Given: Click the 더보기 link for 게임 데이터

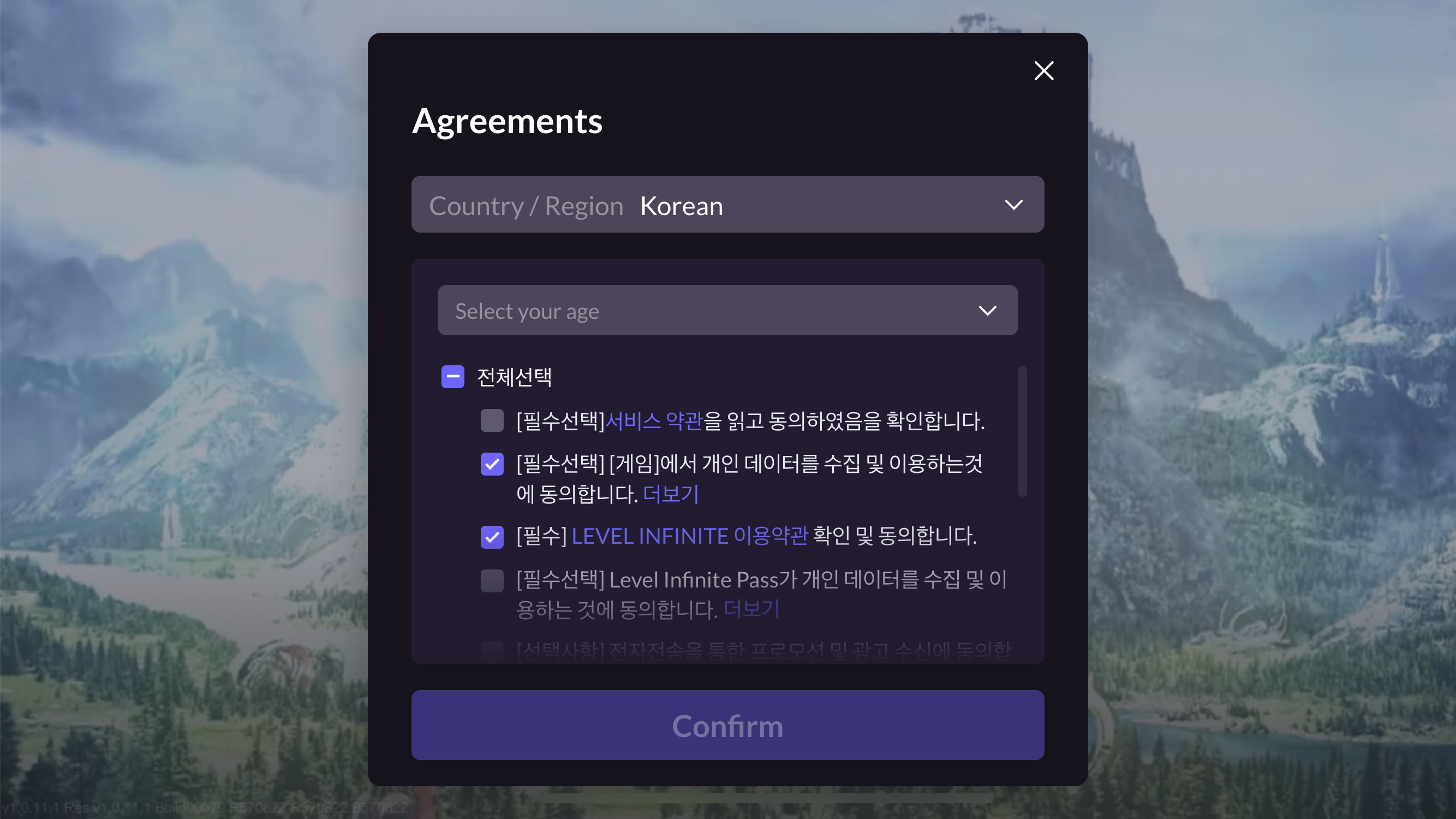Looking at the screenshot, I should [669, 494].
